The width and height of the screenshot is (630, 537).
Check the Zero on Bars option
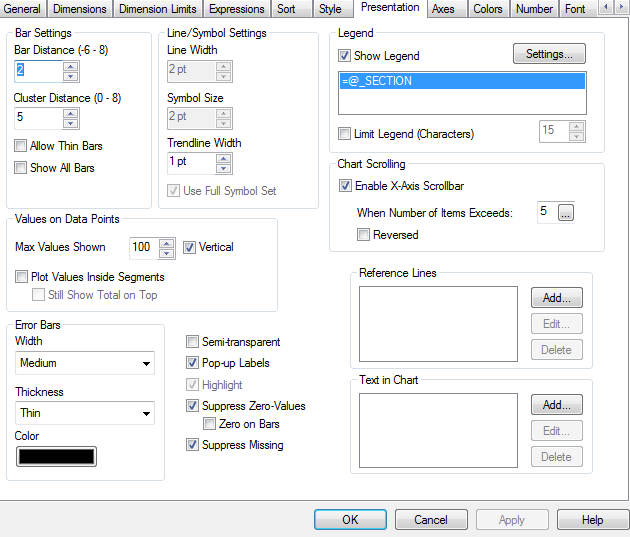coord(209,424)
